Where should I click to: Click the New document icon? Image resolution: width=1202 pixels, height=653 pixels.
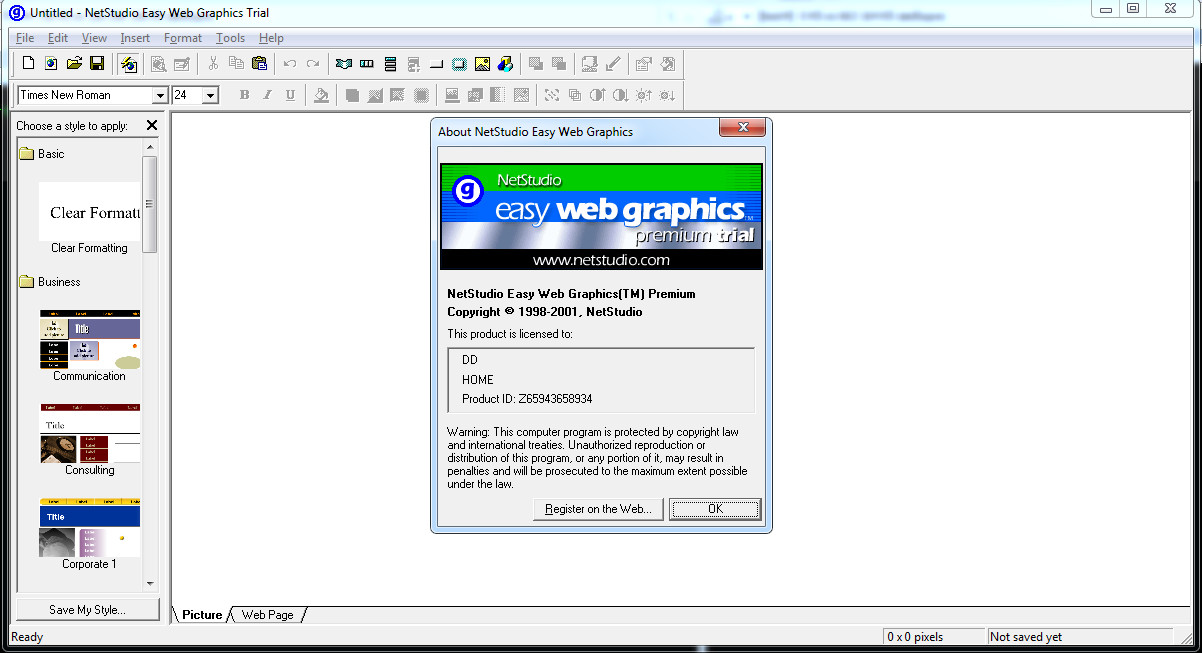click(x=29, y=64)
